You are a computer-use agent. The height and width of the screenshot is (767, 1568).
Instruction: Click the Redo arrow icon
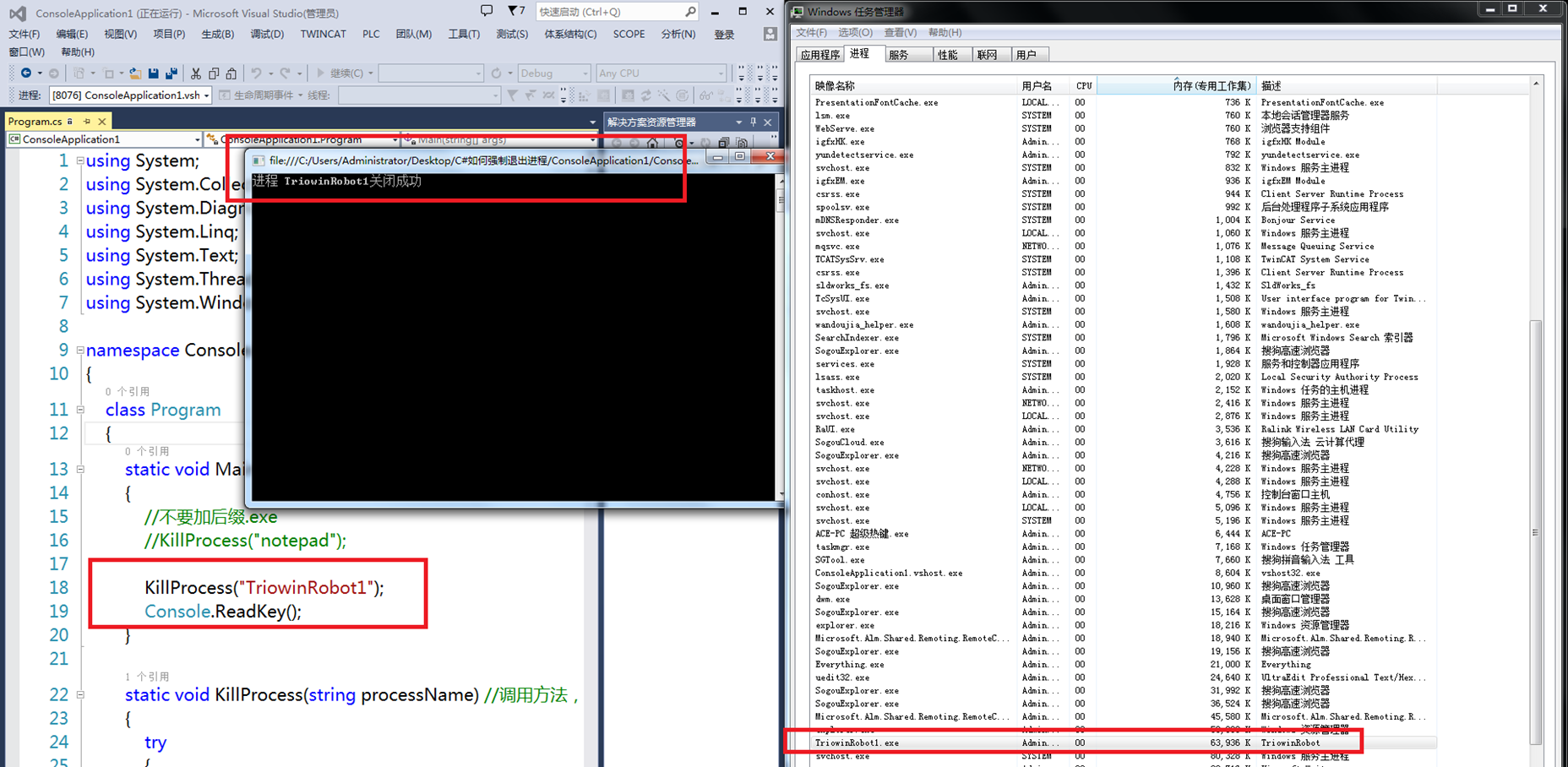click(285, 73)
